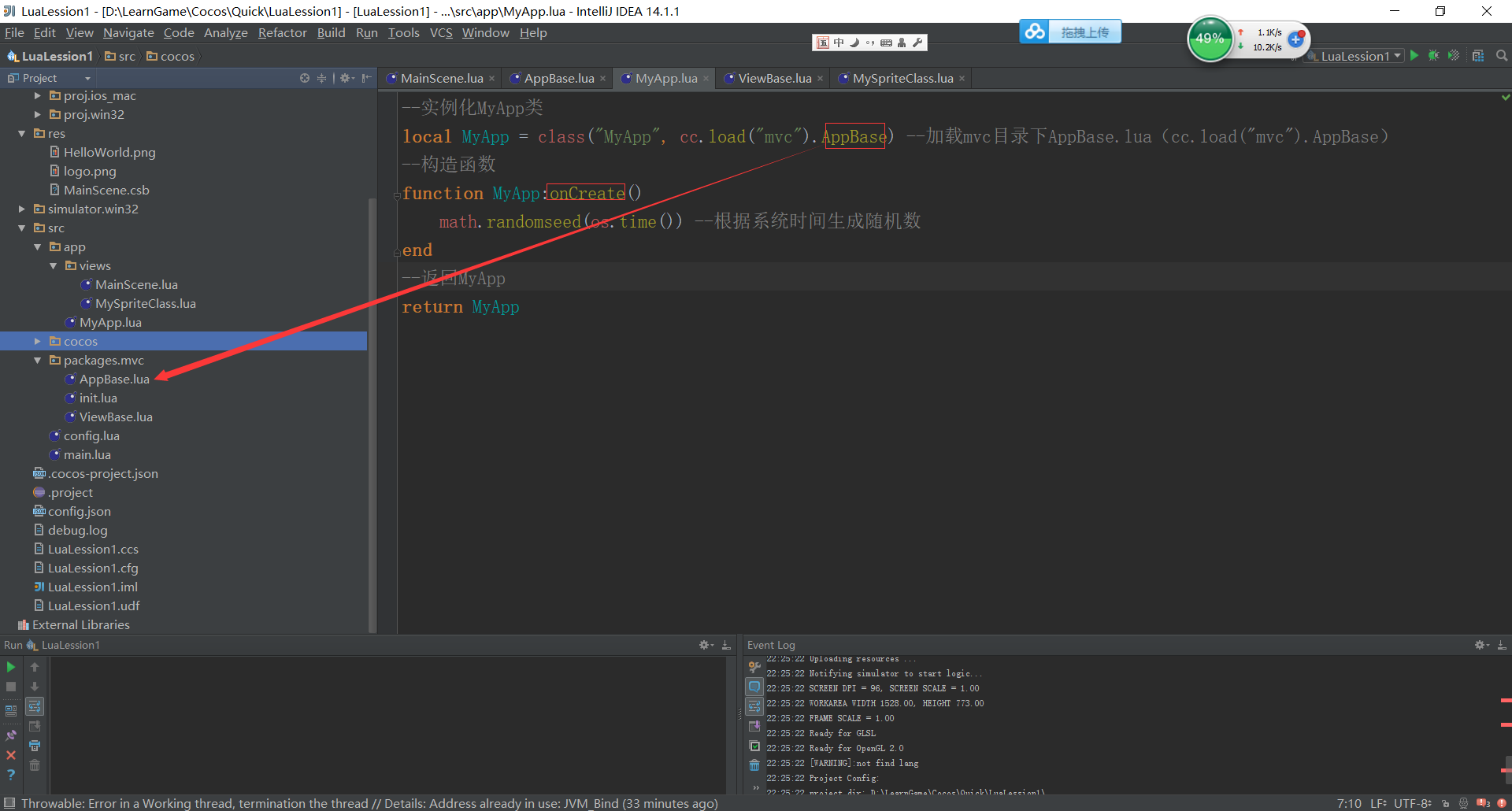Expand the proj.win32 folder
The image size is (1512, 811).
pos(37,114)
